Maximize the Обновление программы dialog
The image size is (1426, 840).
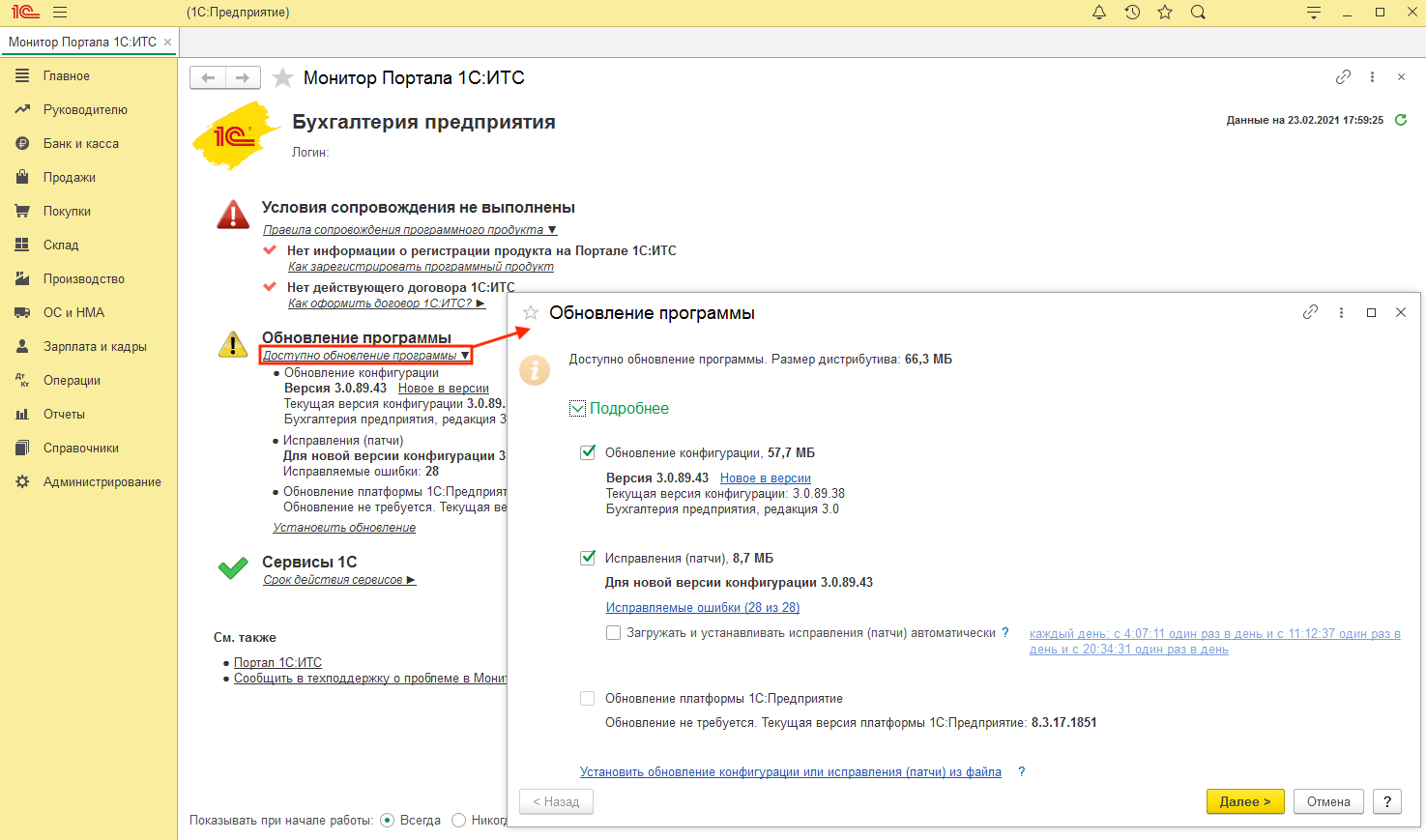point(1371,312)
